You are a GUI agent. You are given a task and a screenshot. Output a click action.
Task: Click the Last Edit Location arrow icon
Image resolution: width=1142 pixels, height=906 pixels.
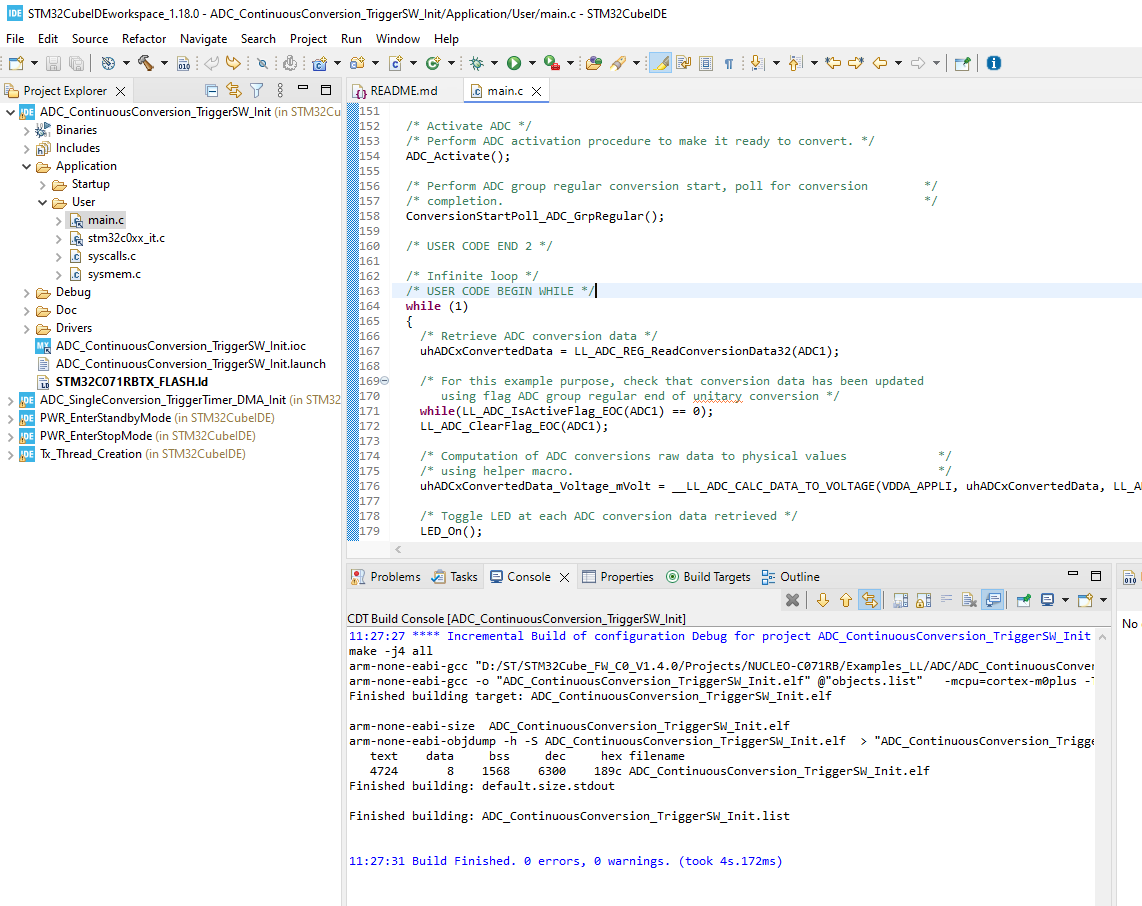(832, 63)
